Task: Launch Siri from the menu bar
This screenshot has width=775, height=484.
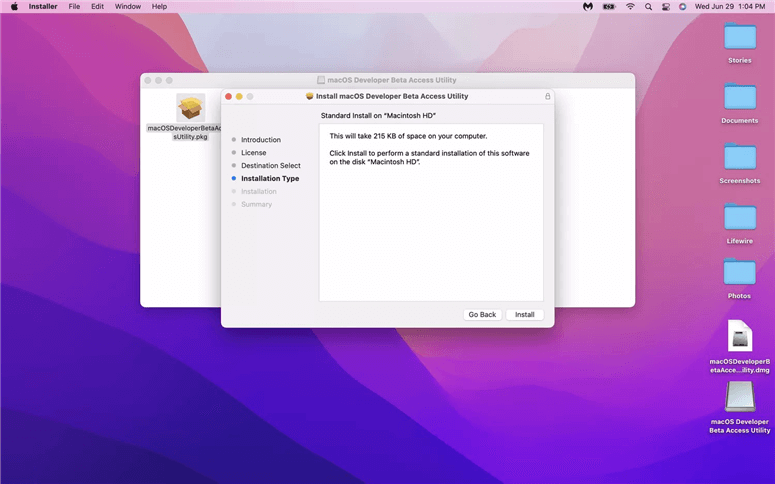Action: click(x=683, y=6)
